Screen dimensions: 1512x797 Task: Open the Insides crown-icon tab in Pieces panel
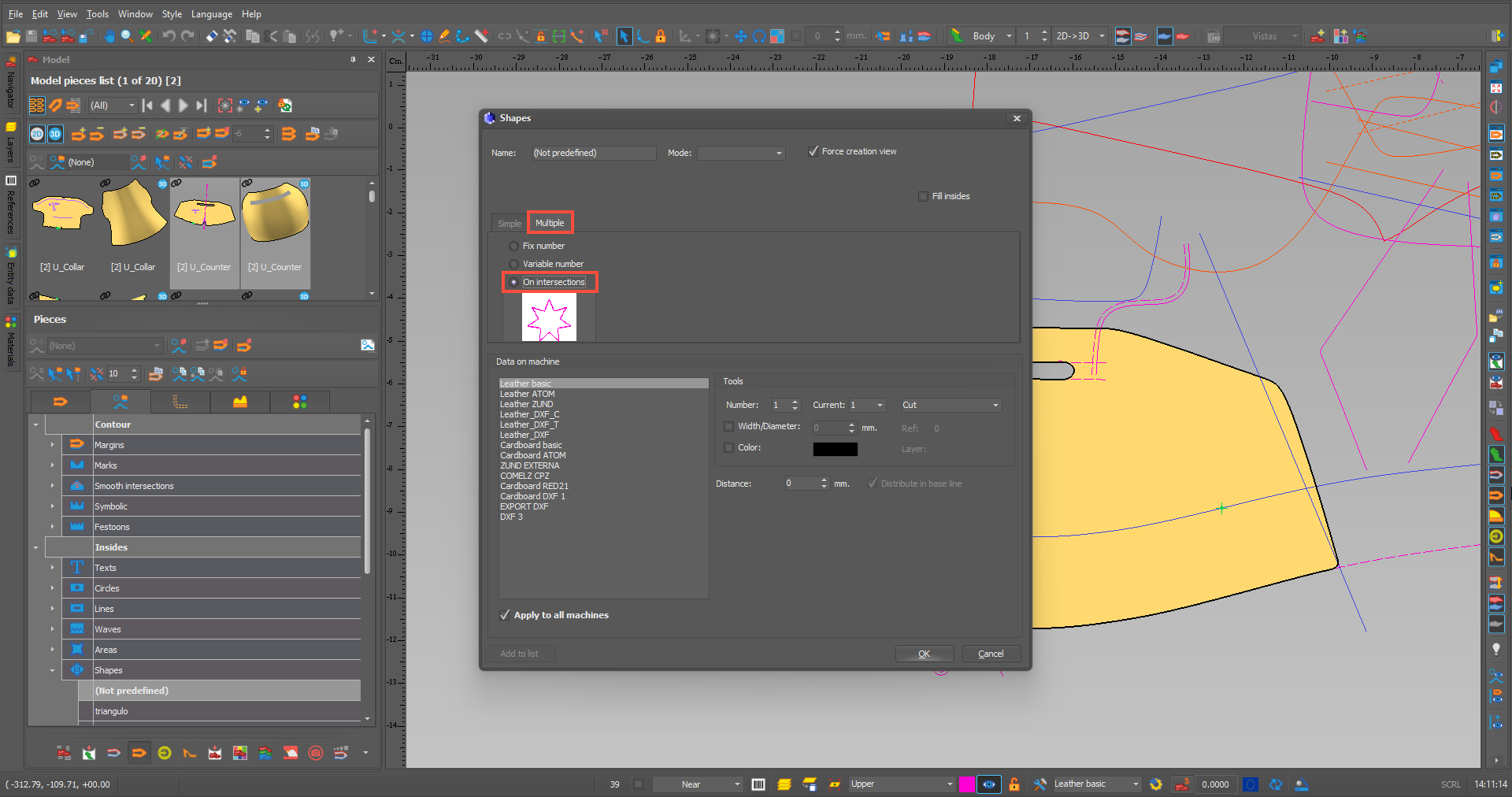[240, 402]
